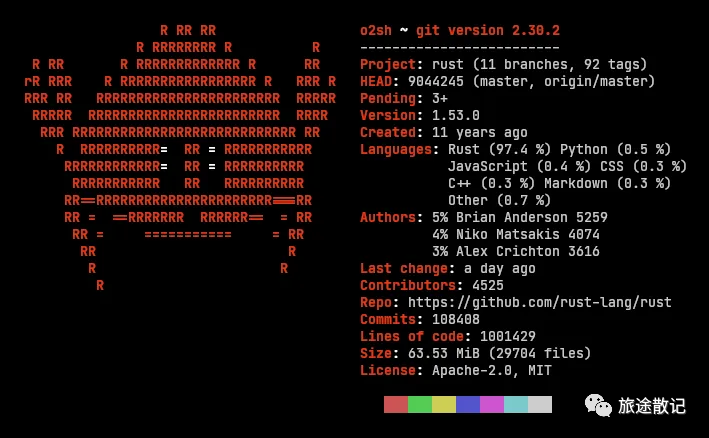Viewport: 709px width, 438px height.
Task: Click the light gray color swatch
Action: 540,405
